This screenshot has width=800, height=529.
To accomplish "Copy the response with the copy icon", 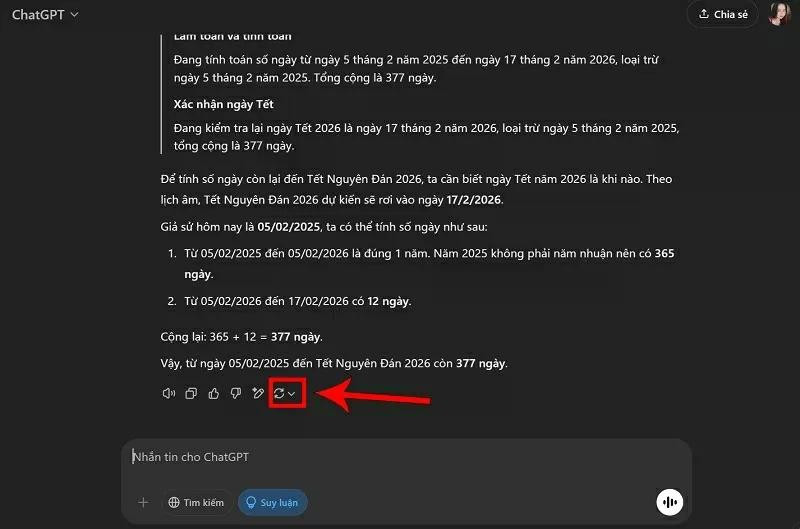I will pos(191,394).
